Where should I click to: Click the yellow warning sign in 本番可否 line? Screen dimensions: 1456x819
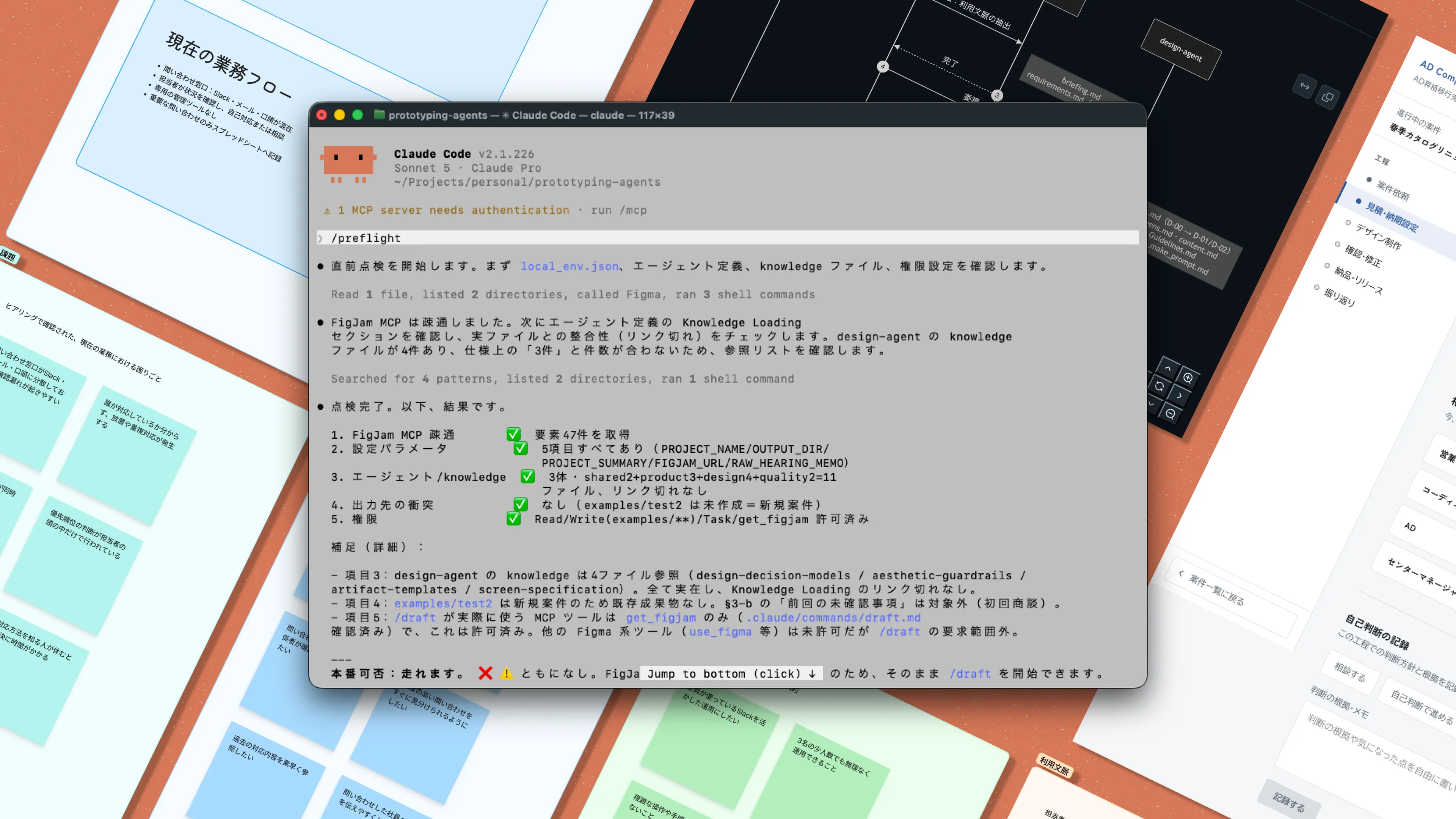507,673
